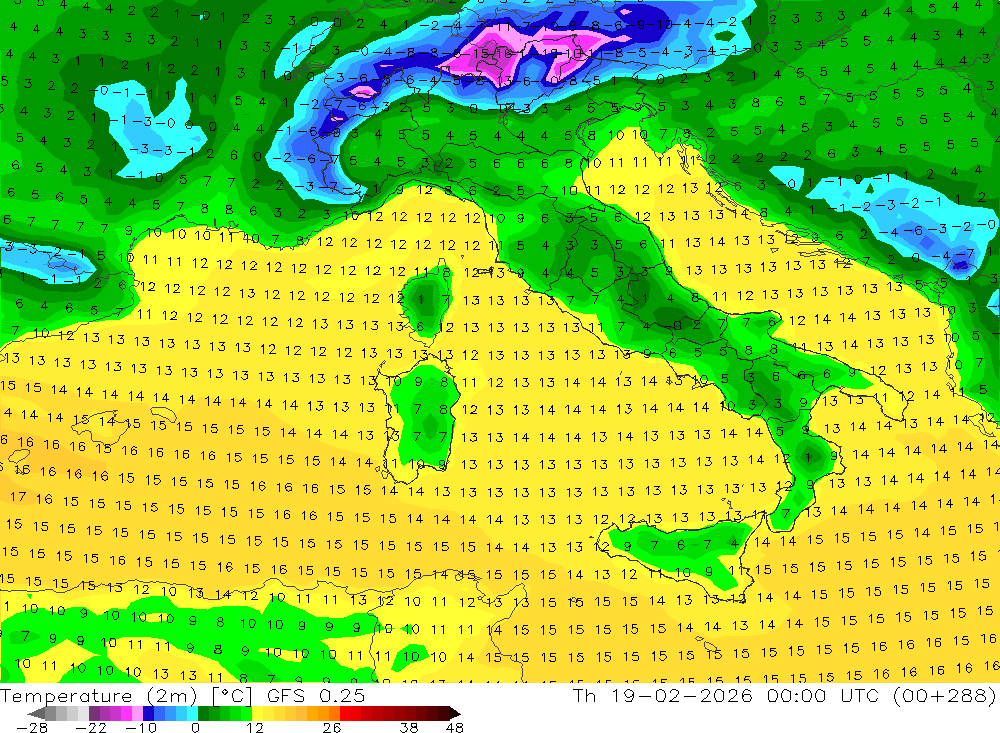
Task: Pick the dark green swatch right of 0
Action: pos(203,713)
